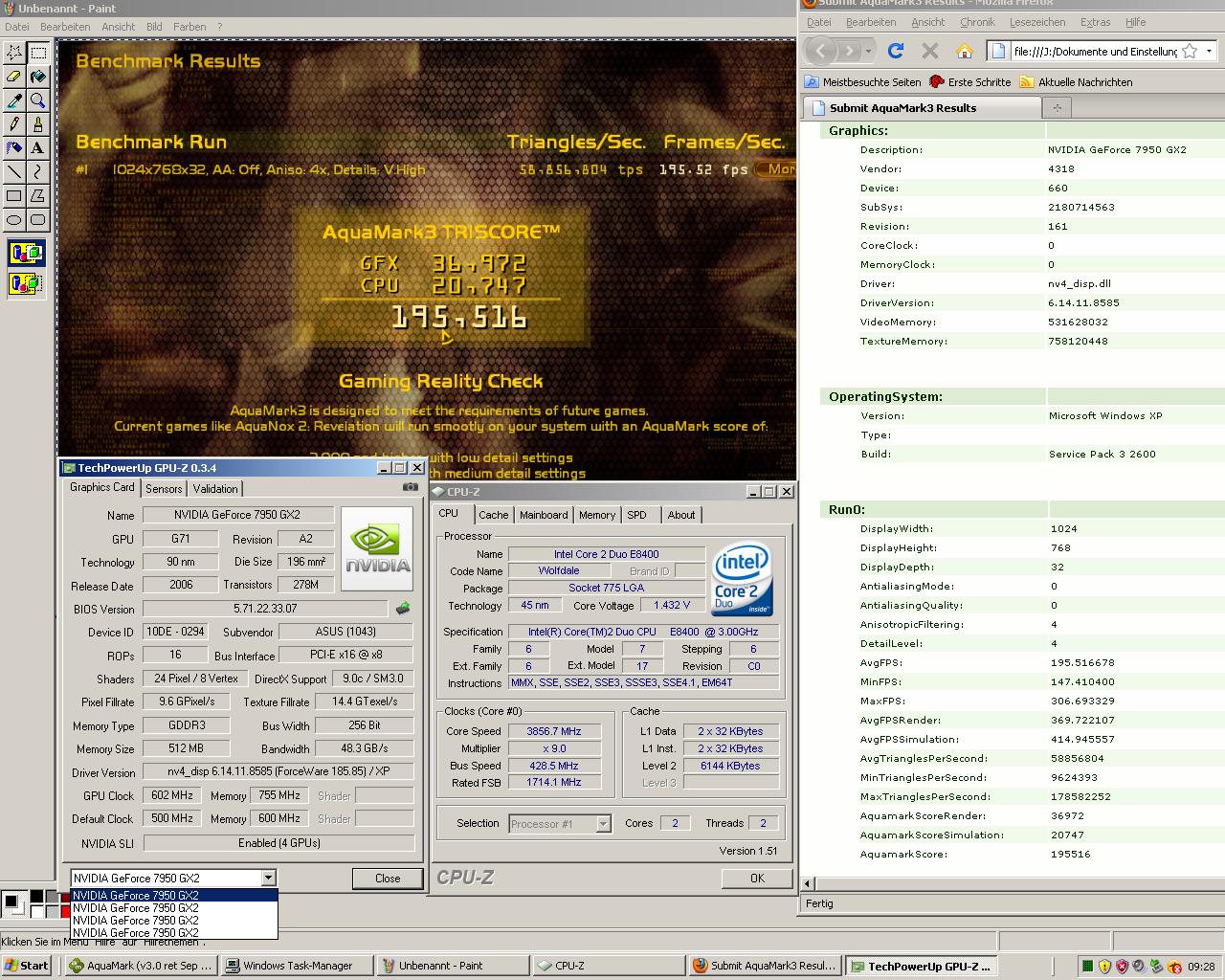Screen dimensions: 1225x980
Task: Select the black color swatch in Paint palette
Action: pyautogui.click(x=36, y=896)
